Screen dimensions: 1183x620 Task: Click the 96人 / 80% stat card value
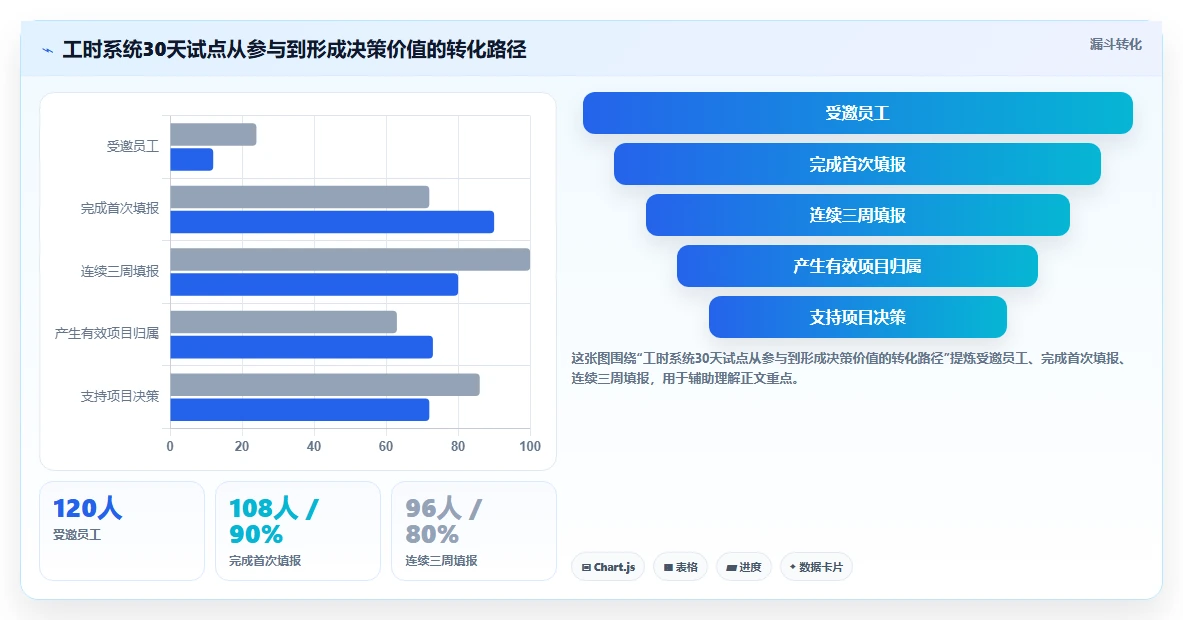(x=443, y=520)
